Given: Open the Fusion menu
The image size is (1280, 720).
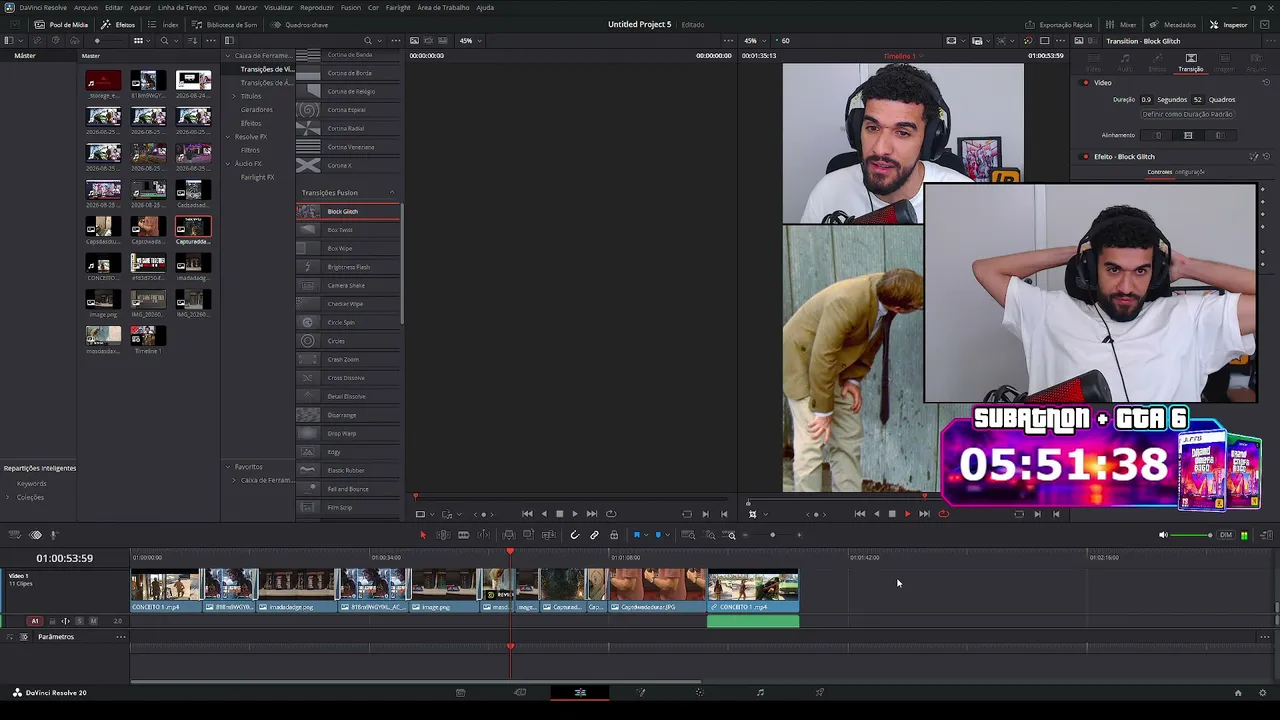Looking at the screenshot, I should [x=351, y=7].
